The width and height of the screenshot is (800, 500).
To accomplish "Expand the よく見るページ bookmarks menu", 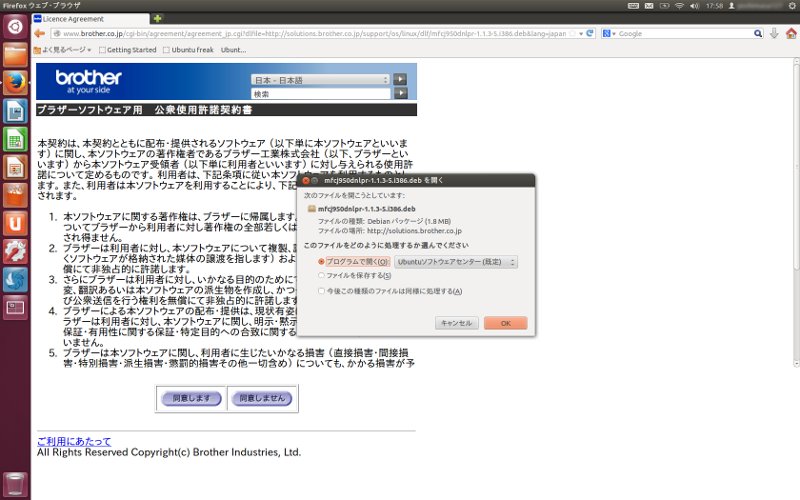I will point(62,50).
